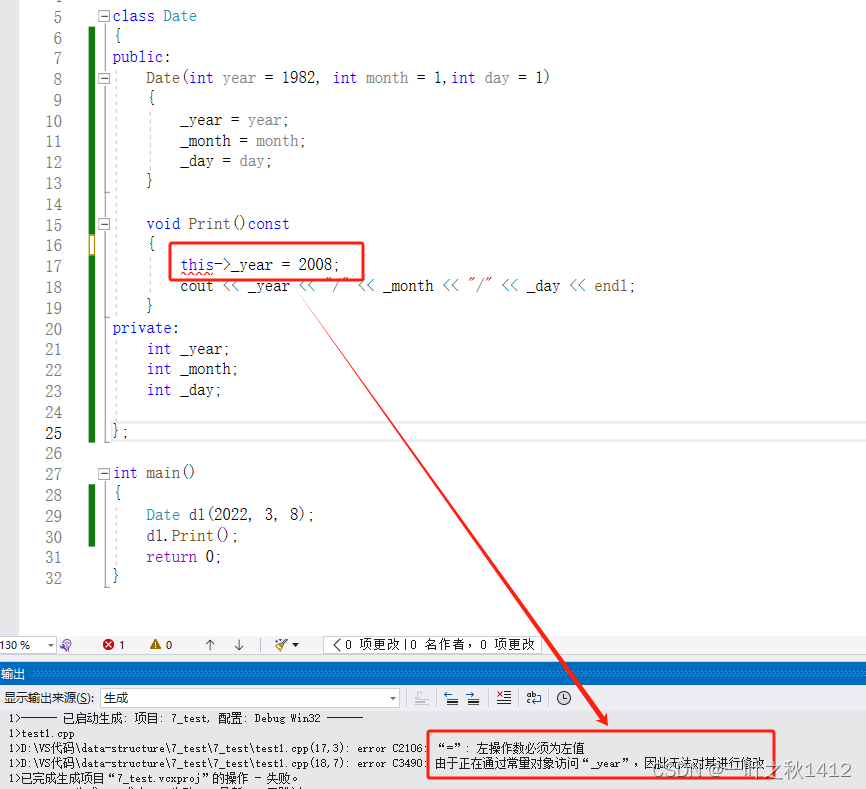The height and width of the screenshot is (789, 866).
Task: Run code cleanup with the broom icon
Action: tap(281, 645)
